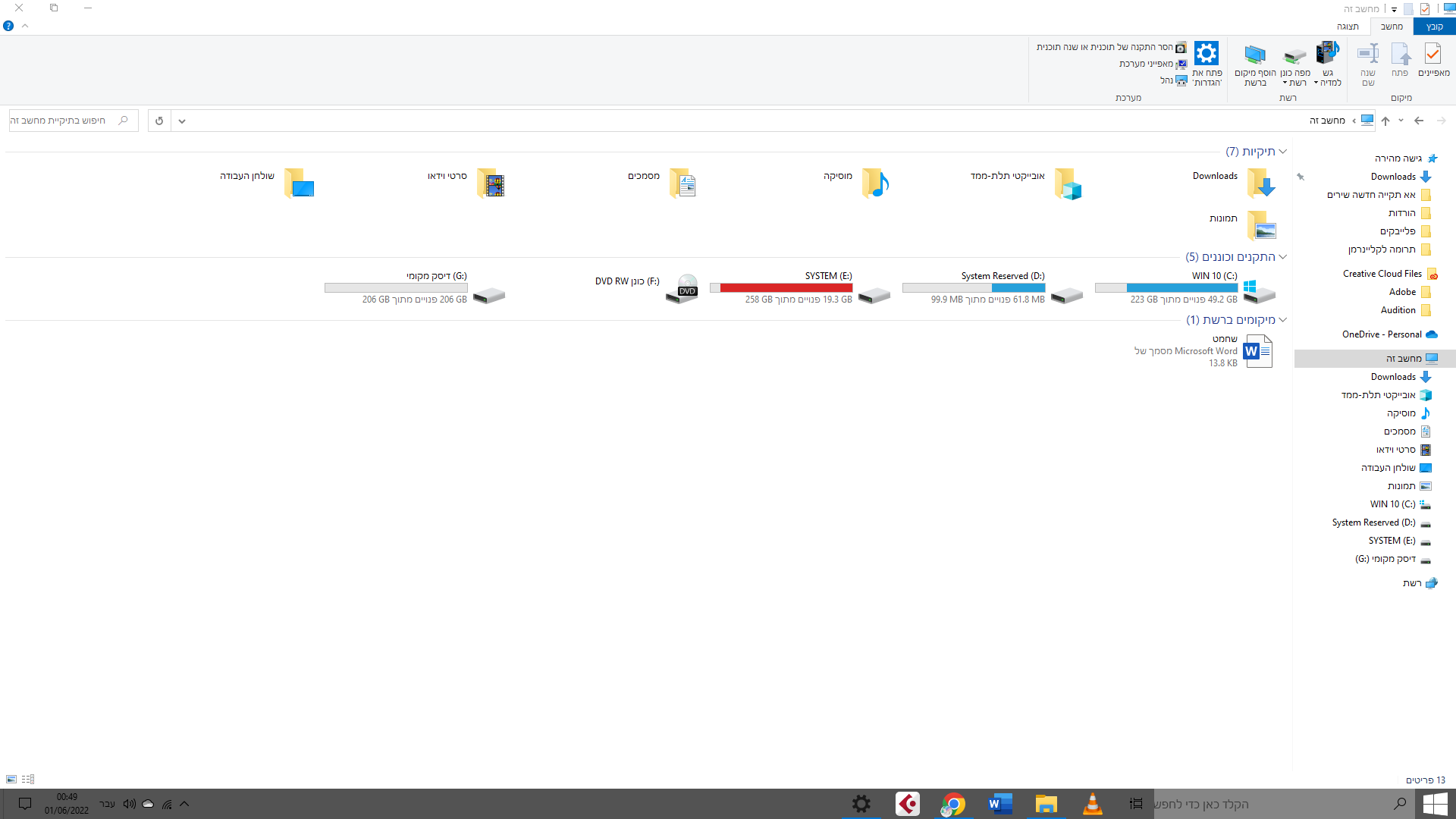The image size is (1456, 819).
Task: Switch to large icons view in status bar
Action: pyautogui.click(x=11, y=780)
